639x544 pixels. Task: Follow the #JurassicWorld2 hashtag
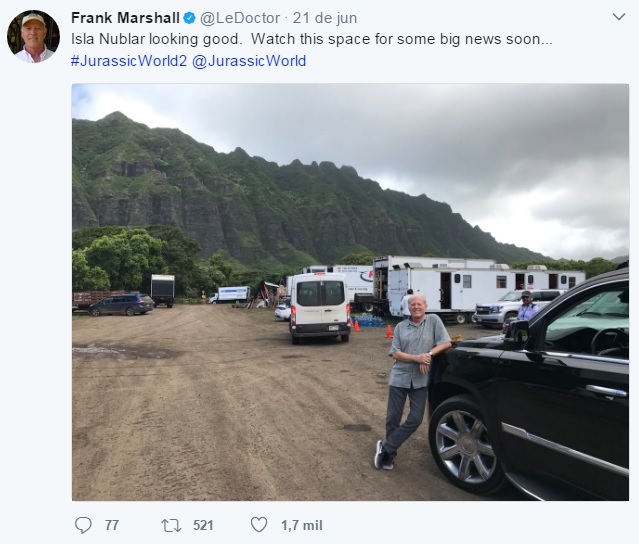tap(129, 61)
